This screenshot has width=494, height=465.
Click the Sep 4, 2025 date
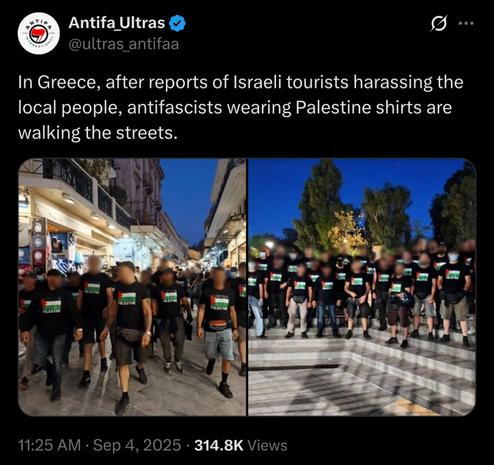coord(137,445)
